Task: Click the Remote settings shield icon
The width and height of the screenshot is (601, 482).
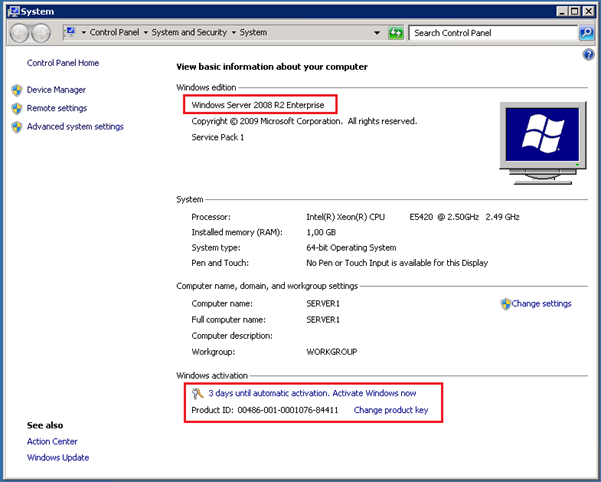Action: tap(17, 108)
